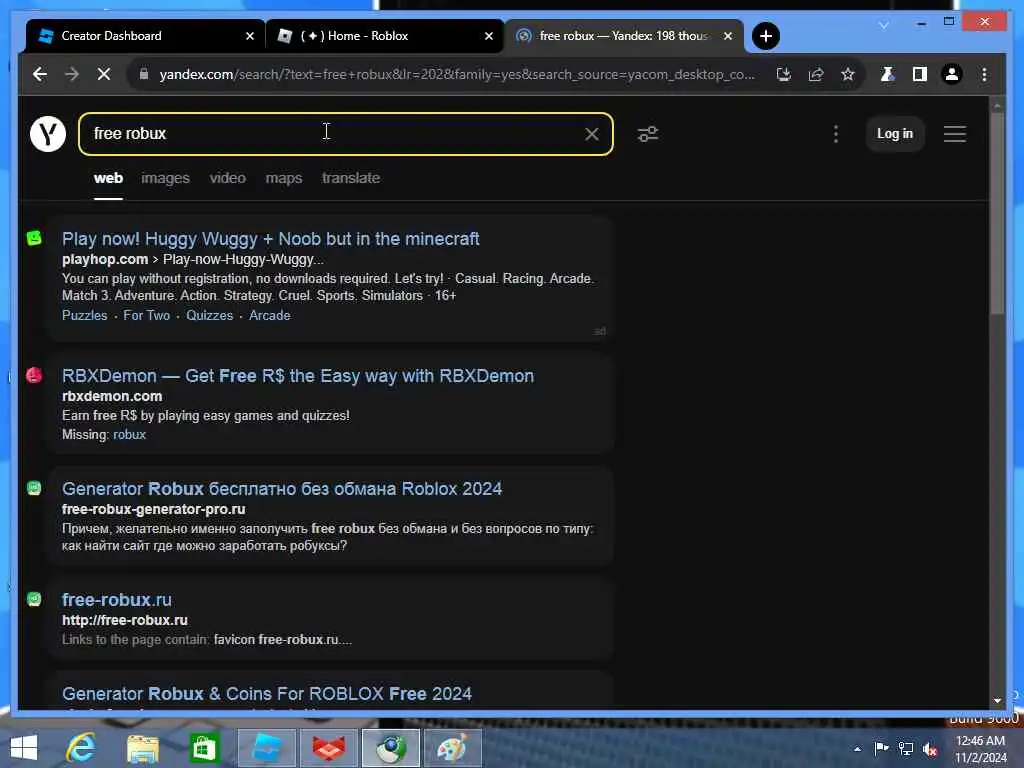Screen dimensions: 1024x768
Task: Select the free robux Yandex tab
Action: [x=623, y=36]
